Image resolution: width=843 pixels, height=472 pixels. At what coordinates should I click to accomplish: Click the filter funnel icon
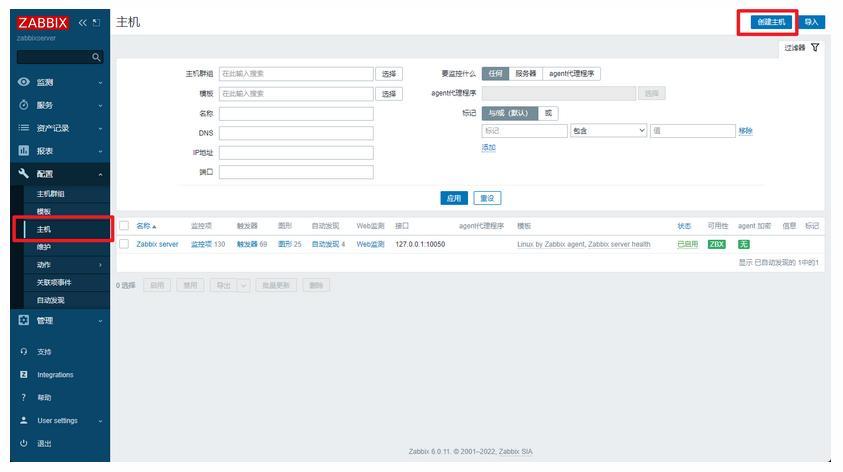click(815, 47)
